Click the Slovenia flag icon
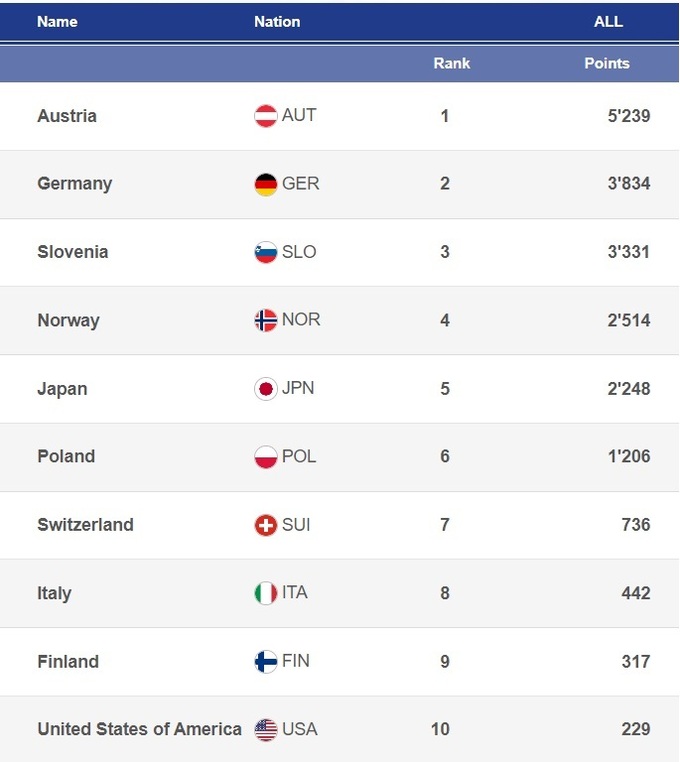Screen dimensions: 680x762 265,252
